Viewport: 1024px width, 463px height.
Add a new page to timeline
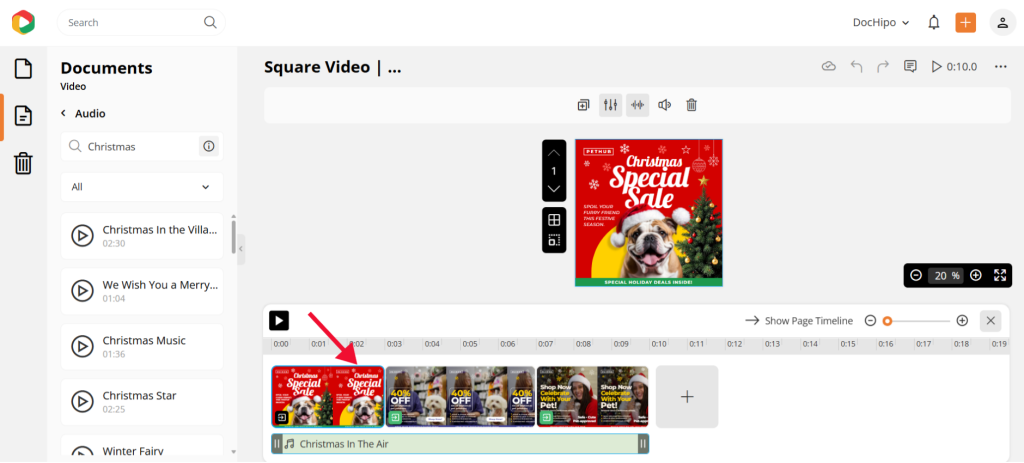(x=687, y=397)
